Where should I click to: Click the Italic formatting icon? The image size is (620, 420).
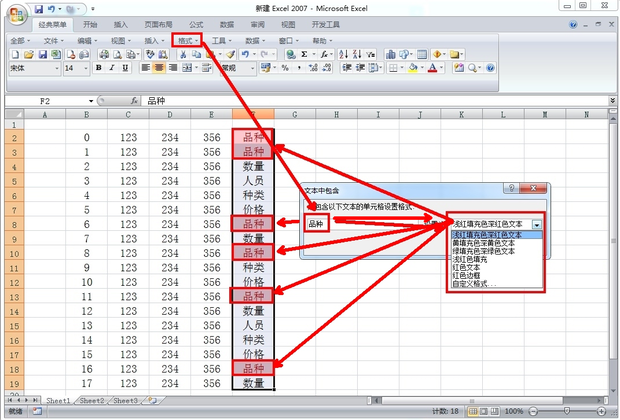pyautogui.click(x=113, y=68)
